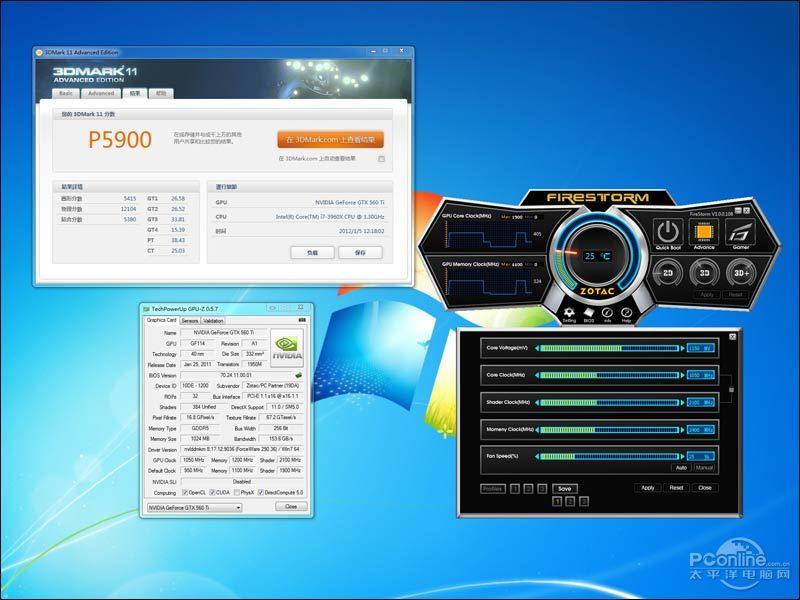Click the Save button in FireStorm

tap(565, 488)
